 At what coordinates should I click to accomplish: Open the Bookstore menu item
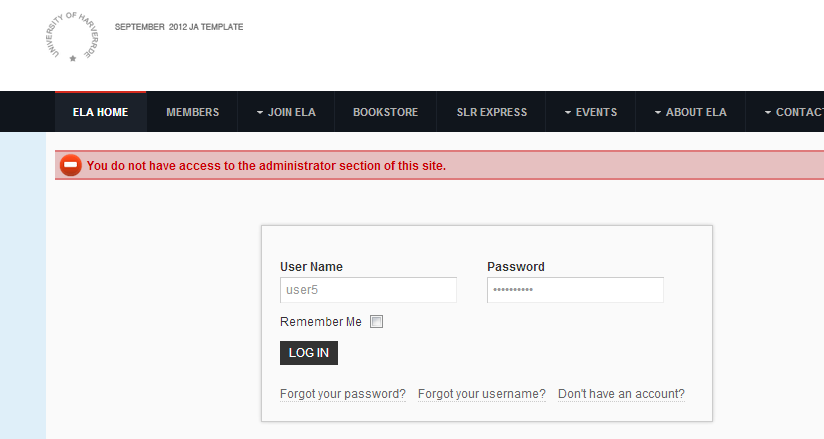[x=385, y=112]
